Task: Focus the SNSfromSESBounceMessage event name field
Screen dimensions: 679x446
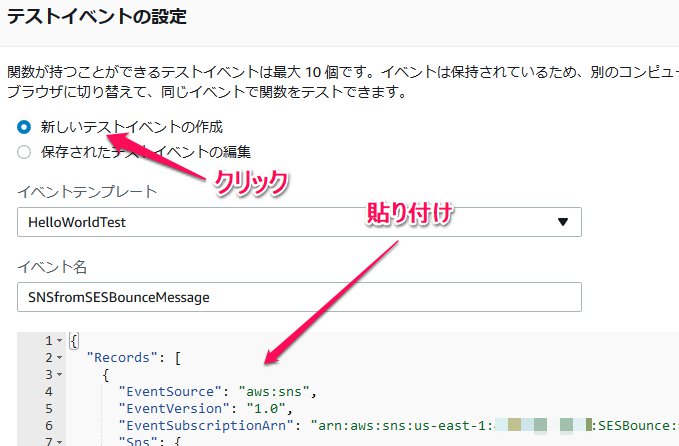Action: pos(298,296)
